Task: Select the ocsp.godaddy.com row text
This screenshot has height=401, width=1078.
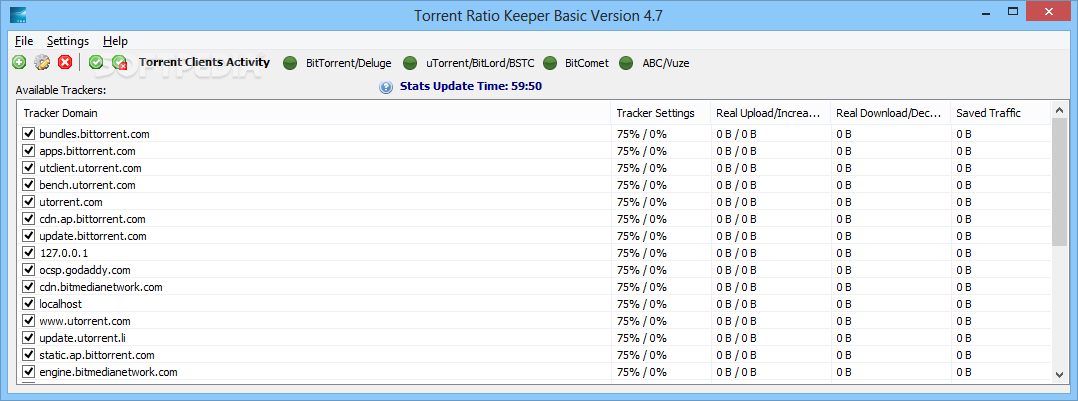Action: pyautogui.click(x=85, y=270)
